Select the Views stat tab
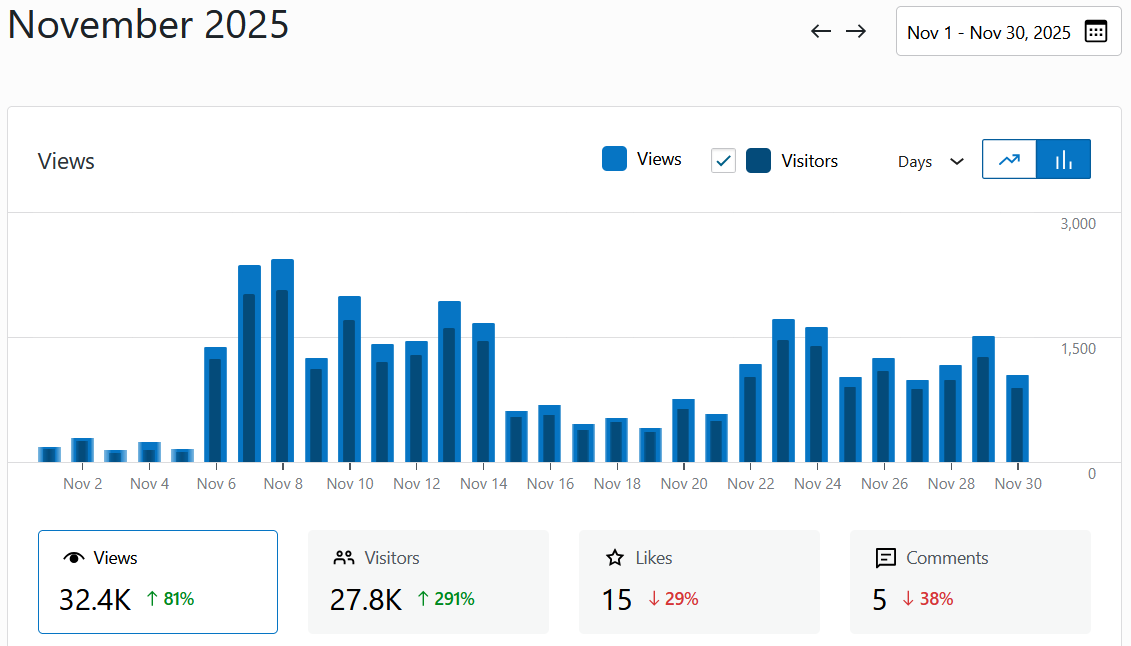This screenshot has height=646, width=1131. click(158, 581)
